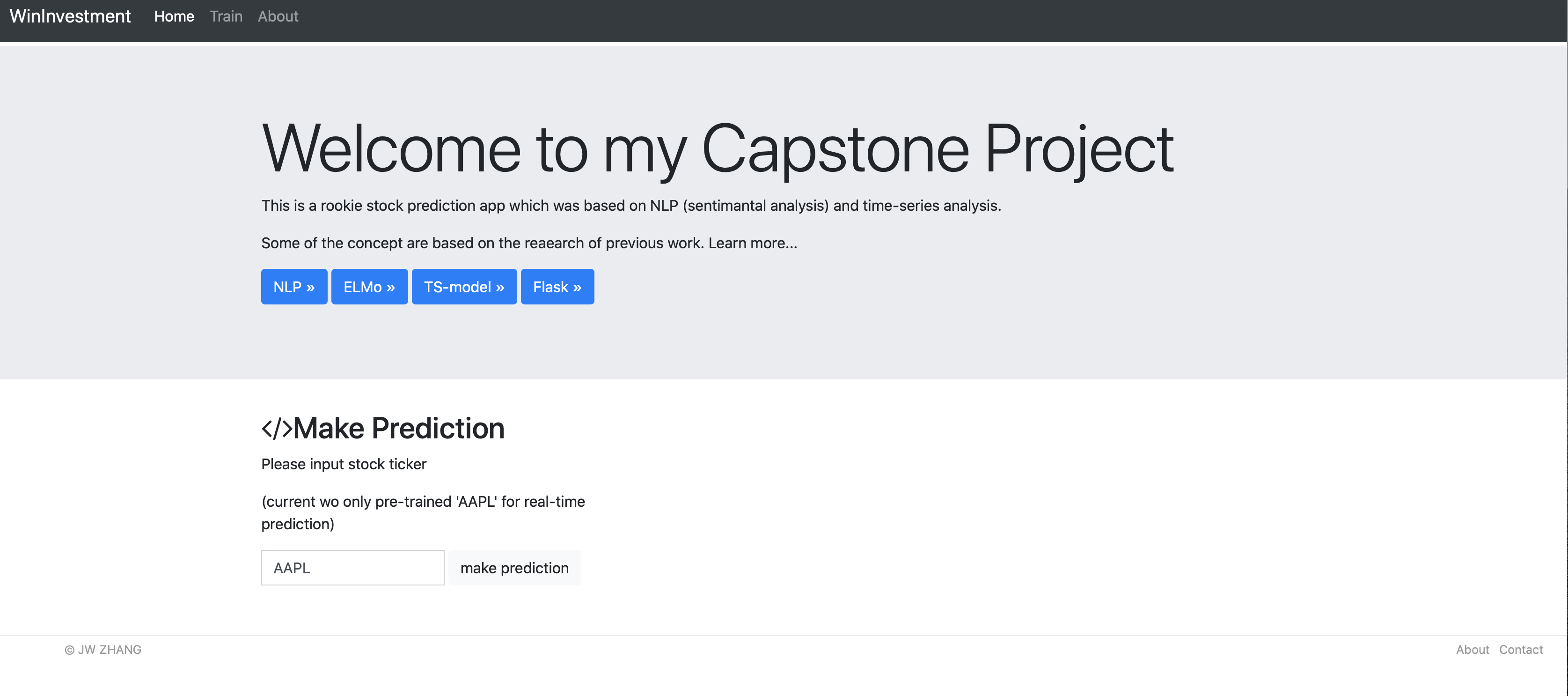This screenshot has width=1568, height=696.
Task: Focus the AAPL stock ticker field
Action: pos(352,568)
